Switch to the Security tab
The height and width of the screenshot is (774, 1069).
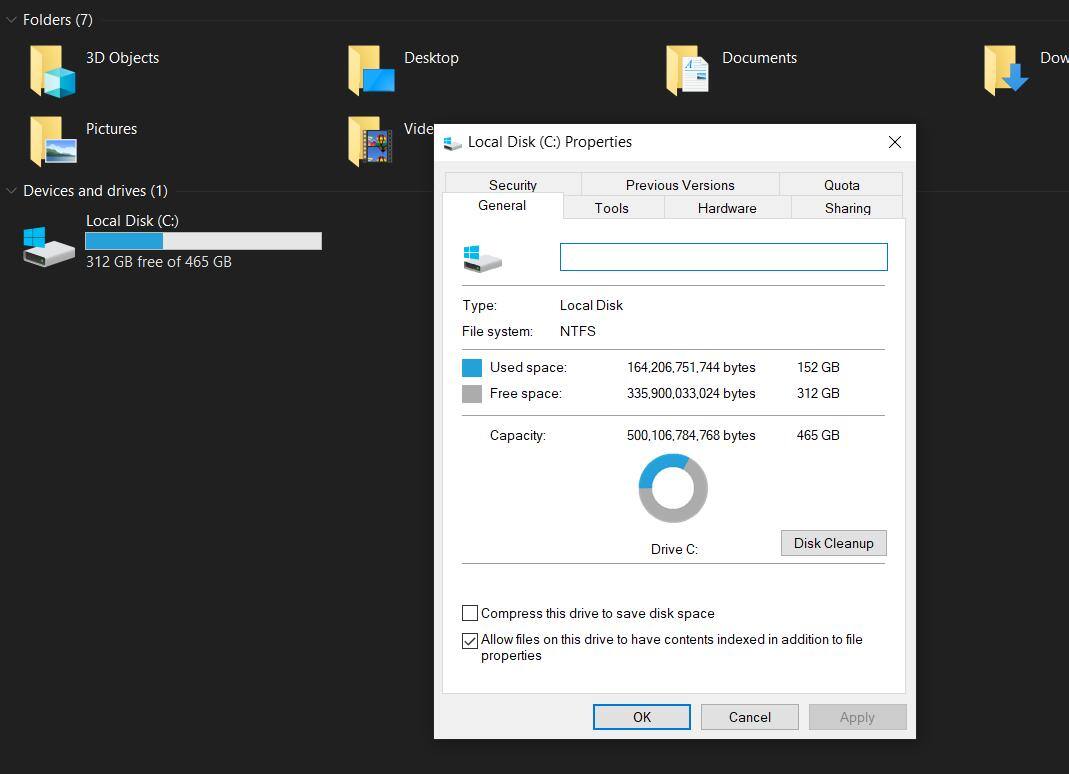(x=513, y=185)
